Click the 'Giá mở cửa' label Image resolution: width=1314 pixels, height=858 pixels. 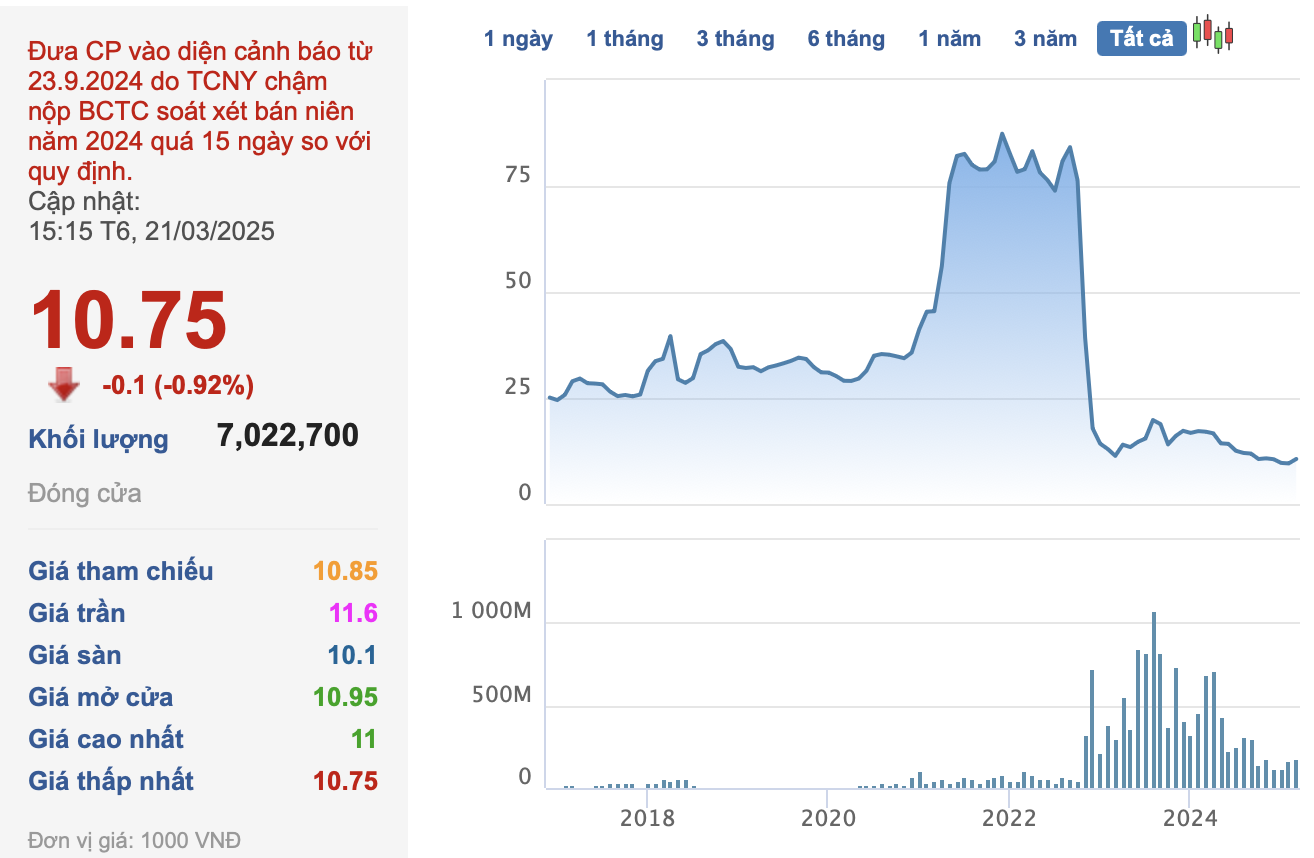101,697
